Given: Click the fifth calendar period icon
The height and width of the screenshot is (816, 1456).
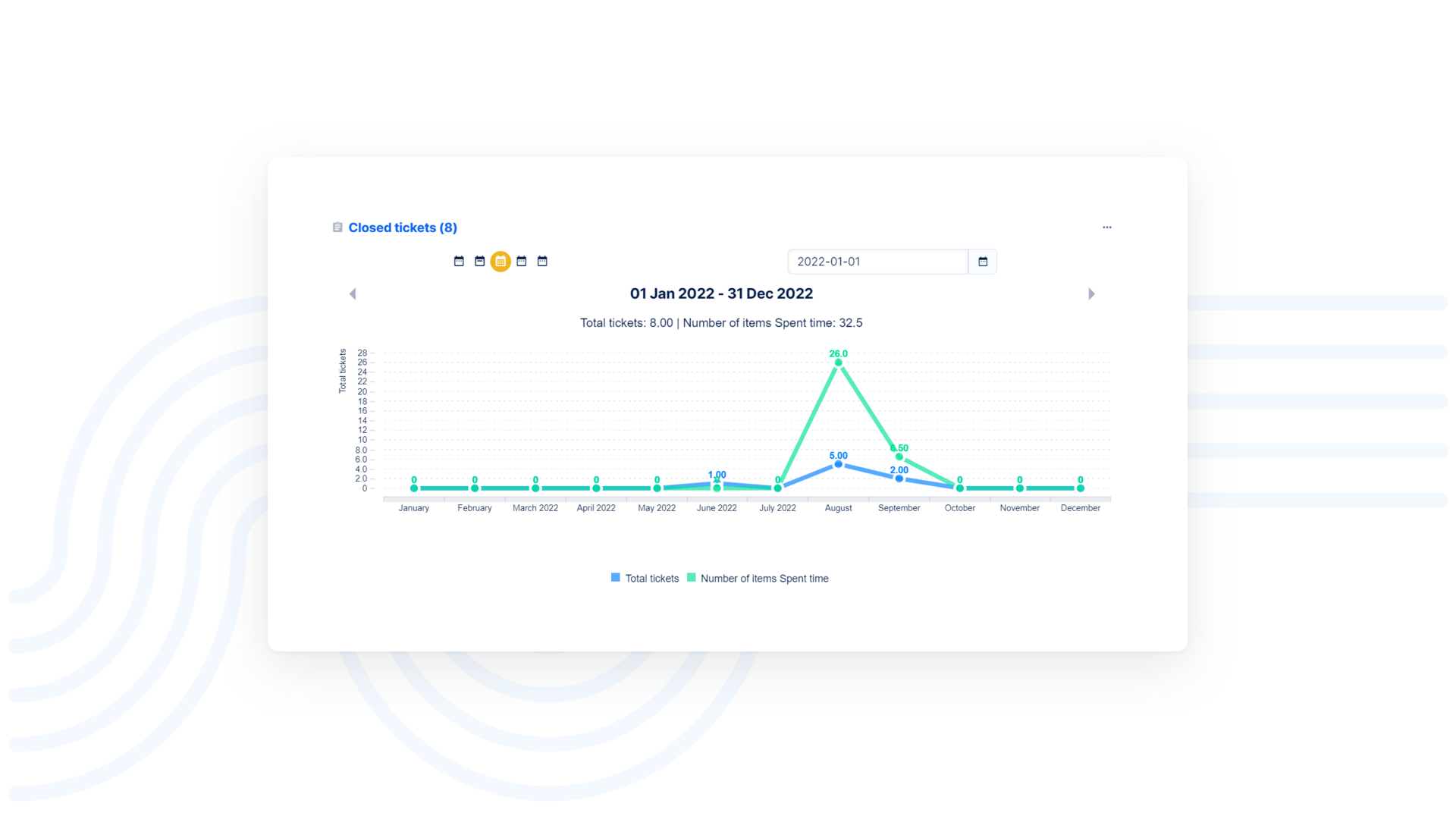Looking at the screenshot, I should (x=542, y=261).
